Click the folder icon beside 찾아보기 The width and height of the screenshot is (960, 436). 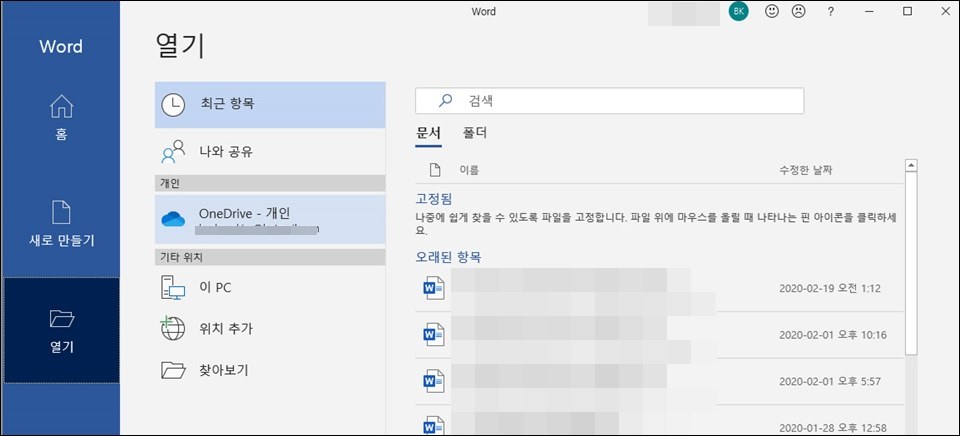pyautogui.click(x=173, y=370)
